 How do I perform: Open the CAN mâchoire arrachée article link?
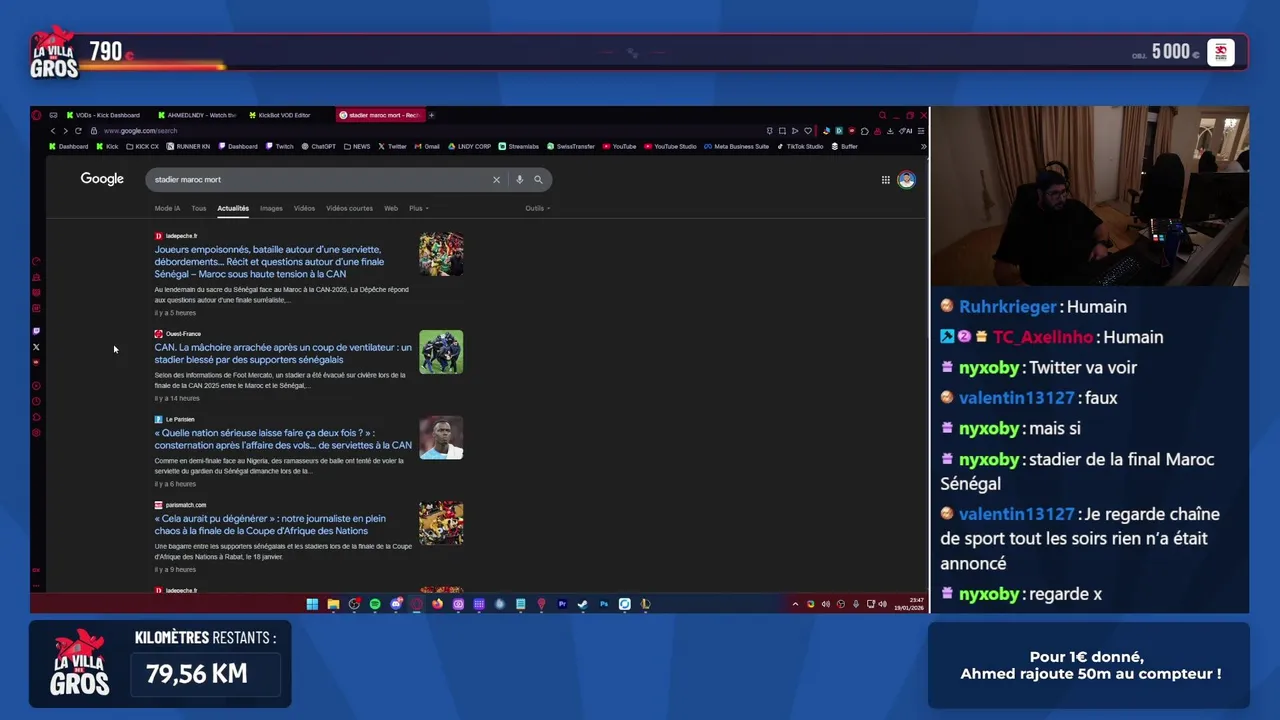[x=283, y=353]
